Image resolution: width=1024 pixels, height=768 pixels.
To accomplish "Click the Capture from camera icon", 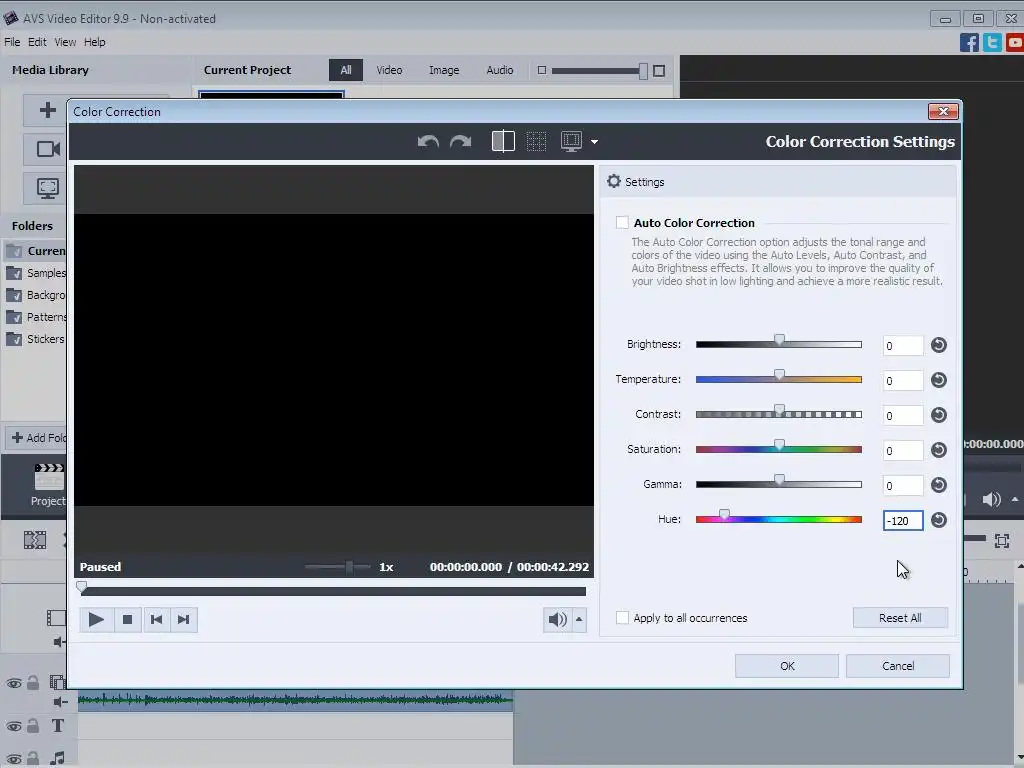I will (47, 149).
